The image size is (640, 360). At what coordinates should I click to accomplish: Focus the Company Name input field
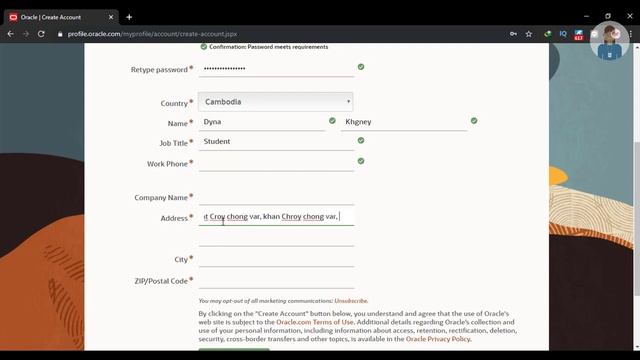click(x=276, y=196)
